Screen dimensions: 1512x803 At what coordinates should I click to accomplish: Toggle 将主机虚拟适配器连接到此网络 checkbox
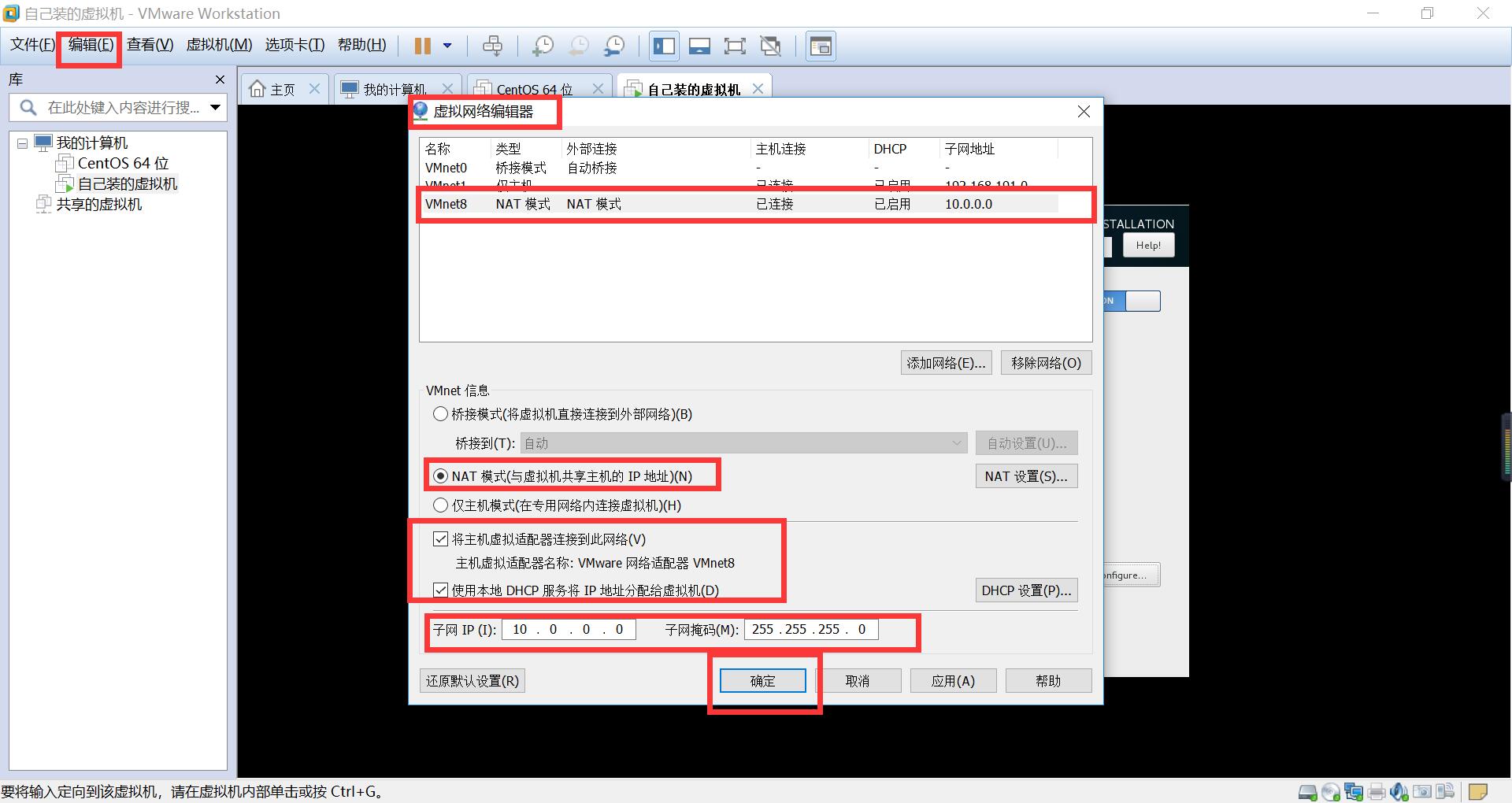click(x=440, y=539)
